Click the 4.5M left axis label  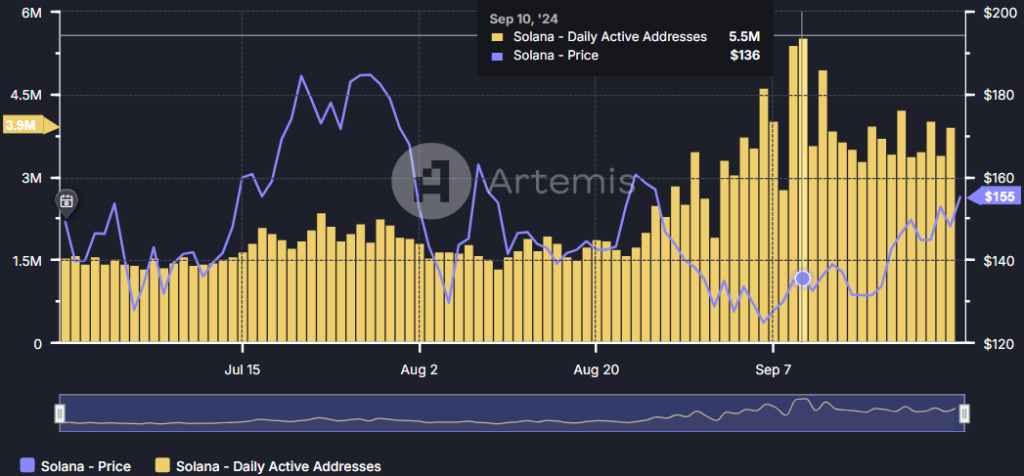point(27,95)
